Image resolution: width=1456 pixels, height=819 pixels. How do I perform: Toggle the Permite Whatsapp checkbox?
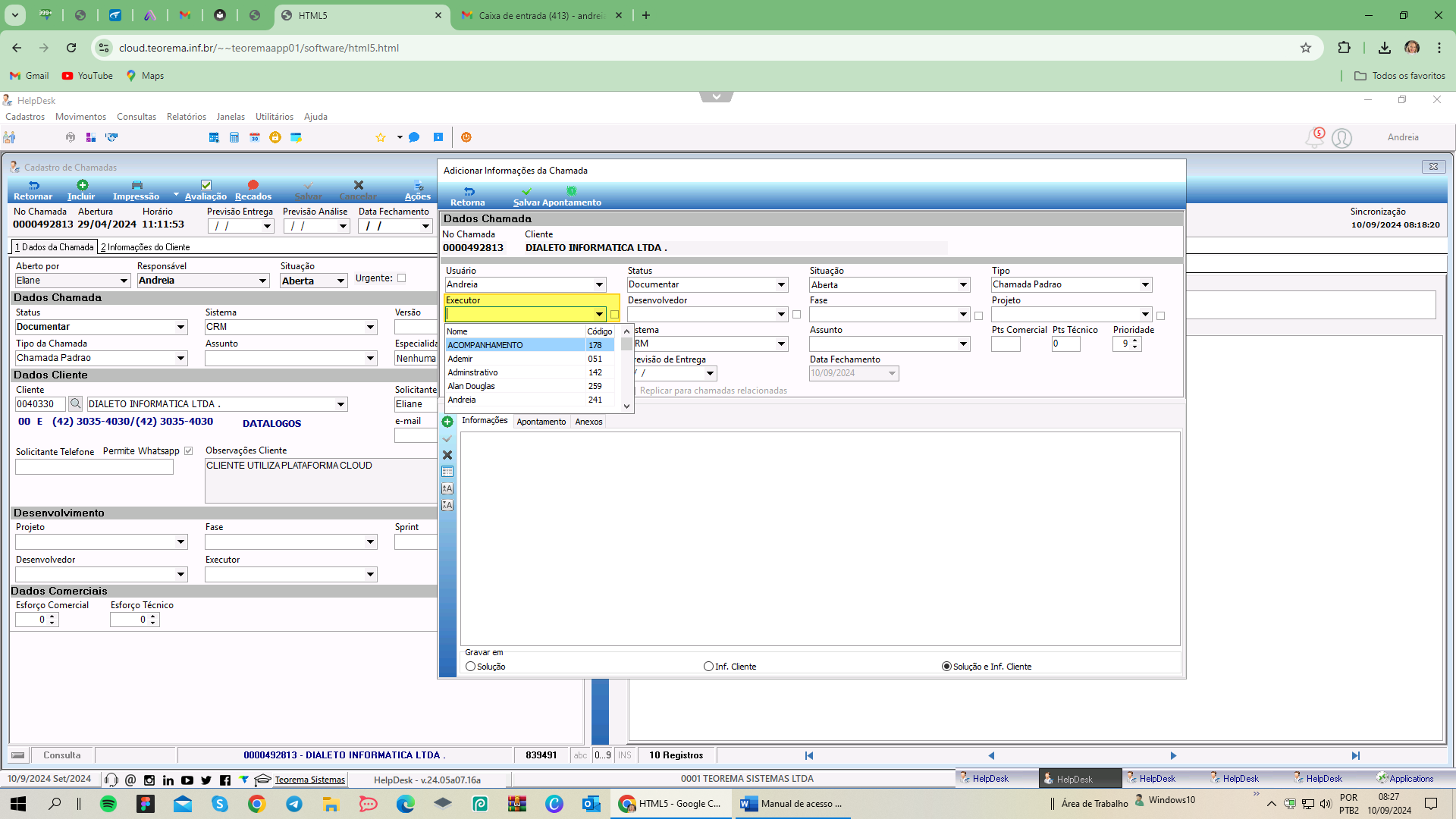click(x=188, y=451)
